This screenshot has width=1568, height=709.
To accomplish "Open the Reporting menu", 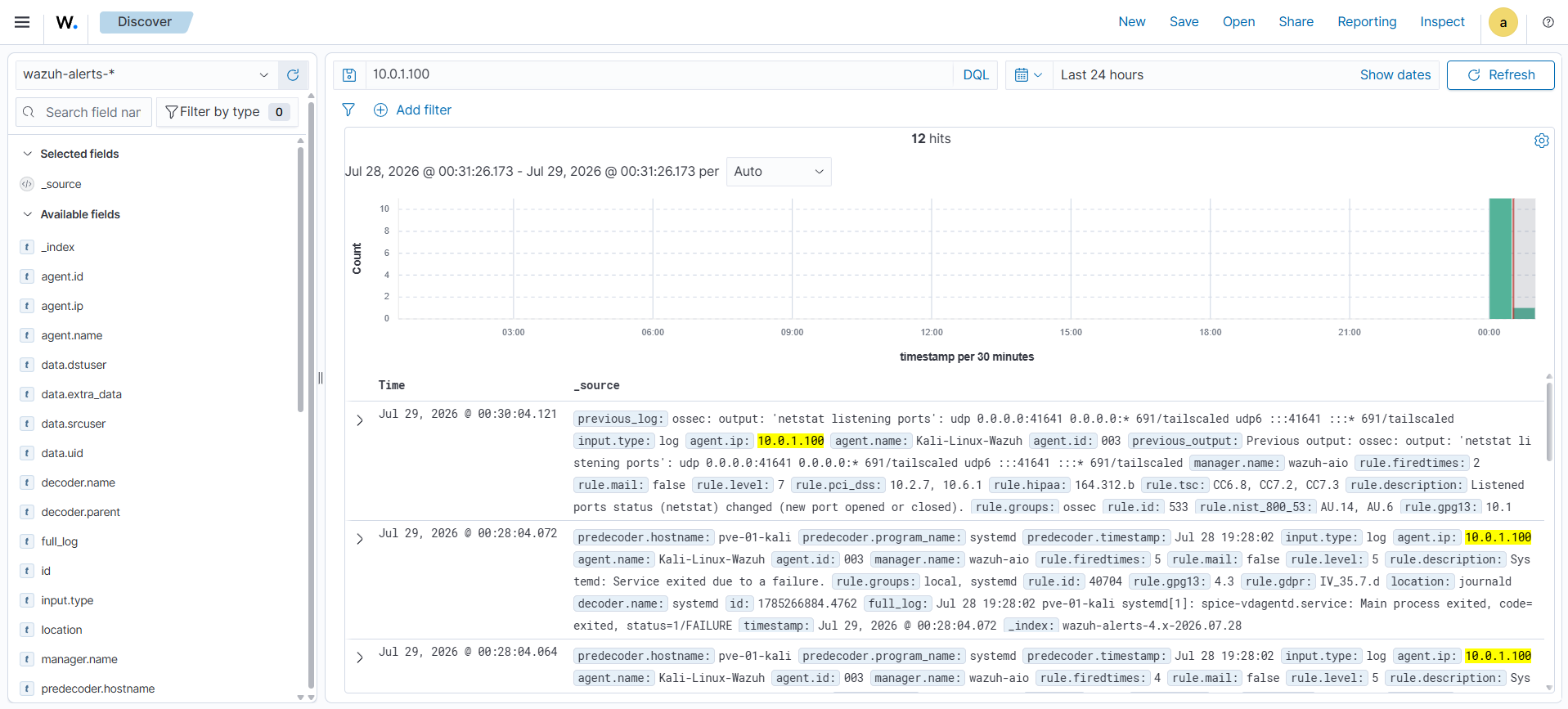I will pyautogui.click(x=1367, y=22).
